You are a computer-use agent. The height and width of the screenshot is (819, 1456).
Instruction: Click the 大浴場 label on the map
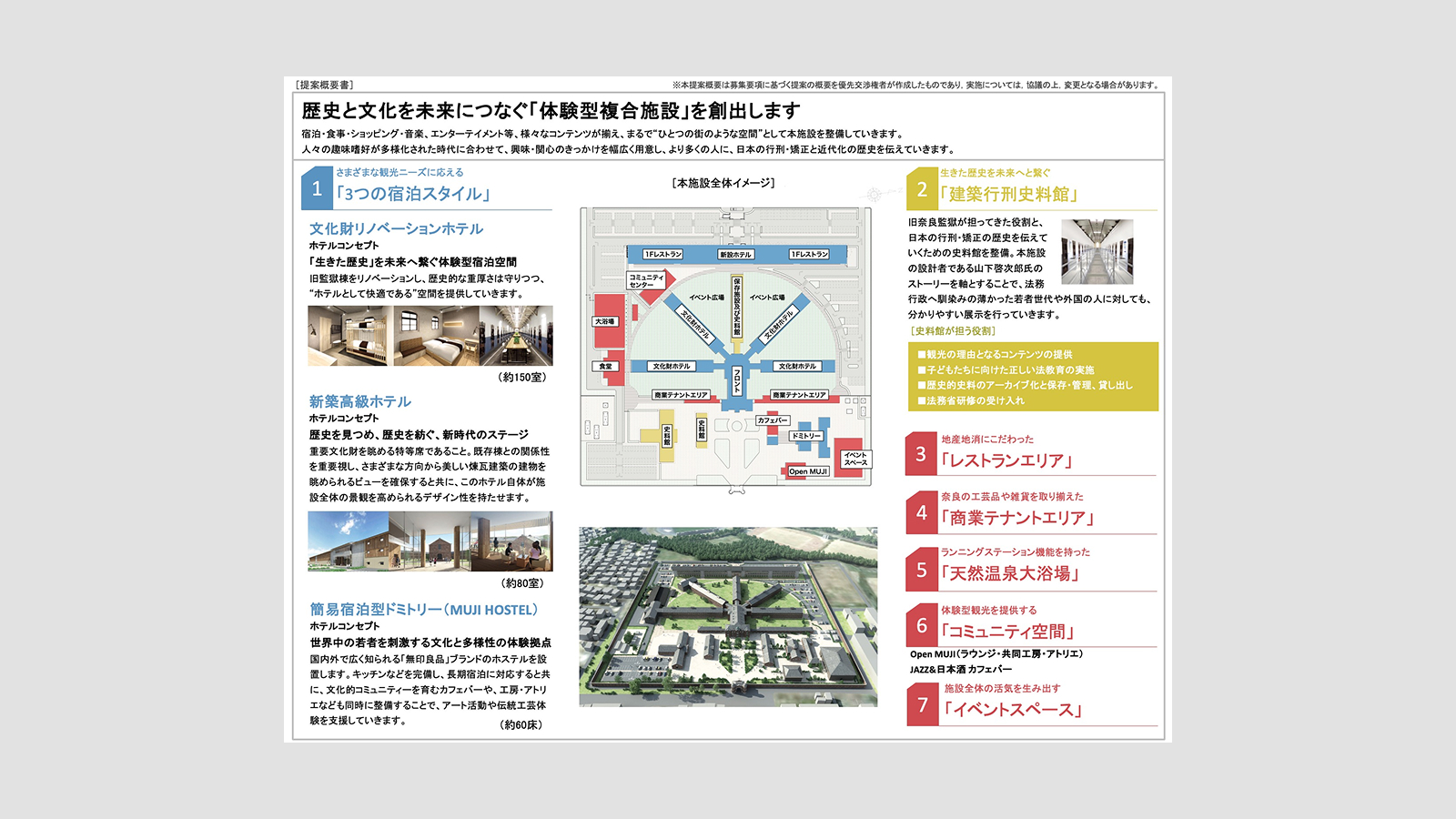(x=605, y=321)
